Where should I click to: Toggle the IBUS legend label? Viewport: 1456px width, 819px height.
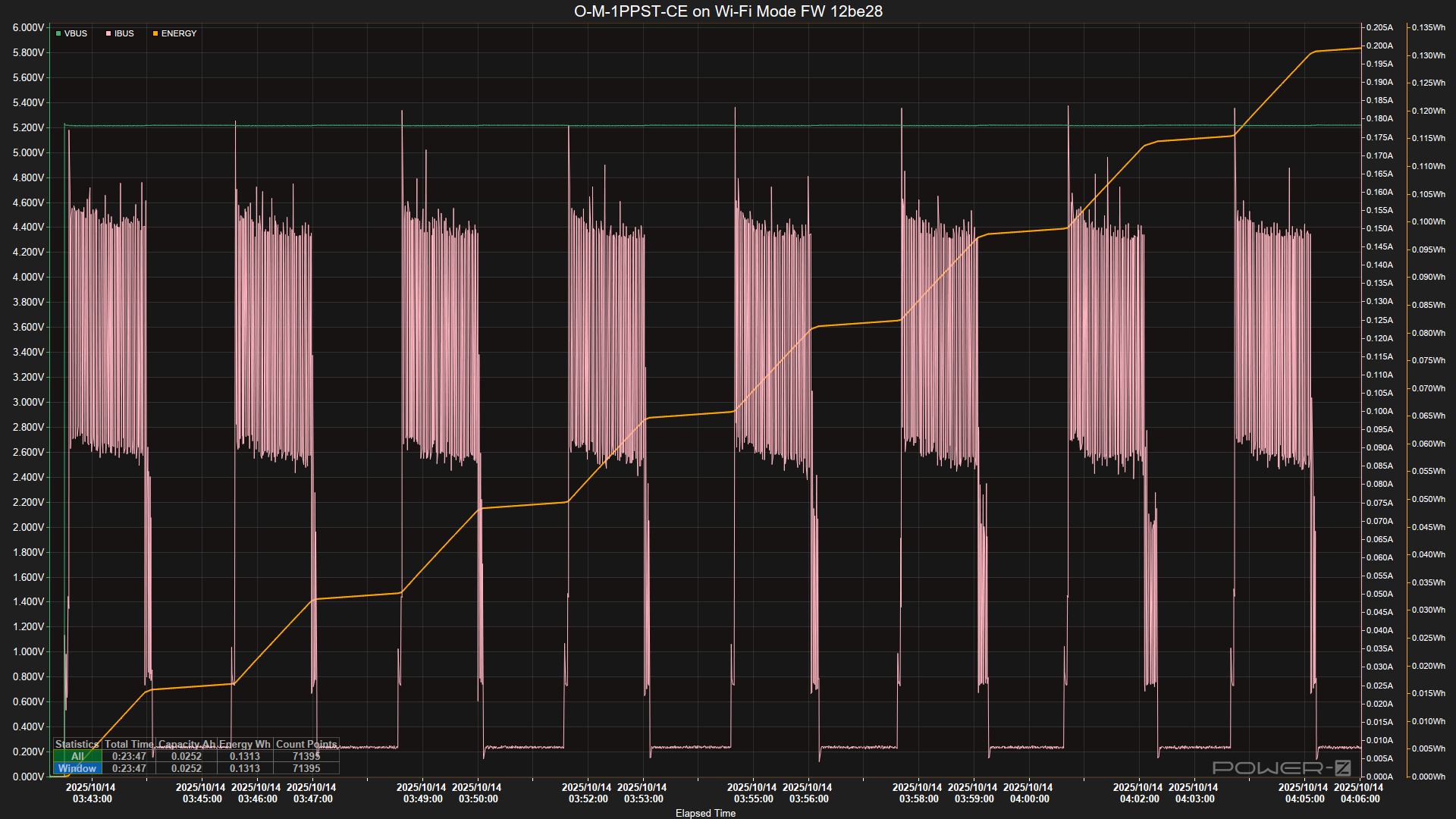(x=124, y=34)
